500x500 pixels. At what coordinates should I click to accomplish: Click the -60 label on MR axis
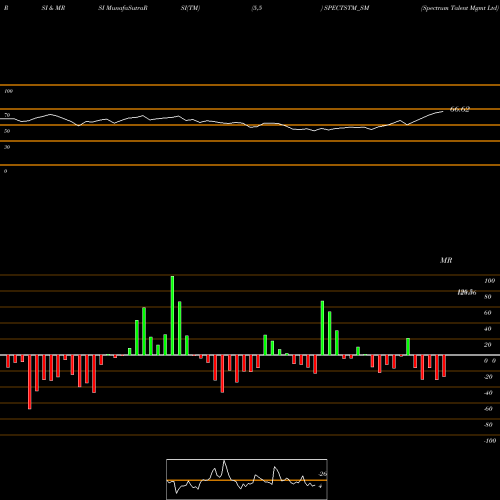click(488, 409)
